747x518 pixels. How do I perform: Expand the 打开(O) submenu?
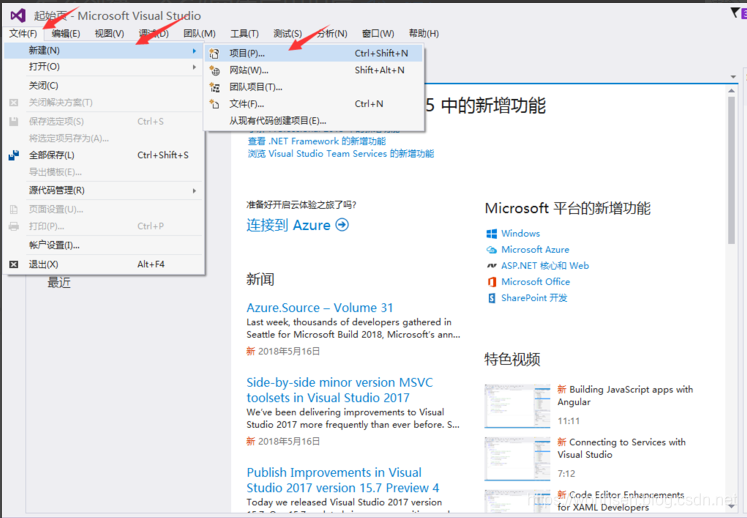(103, 67)
